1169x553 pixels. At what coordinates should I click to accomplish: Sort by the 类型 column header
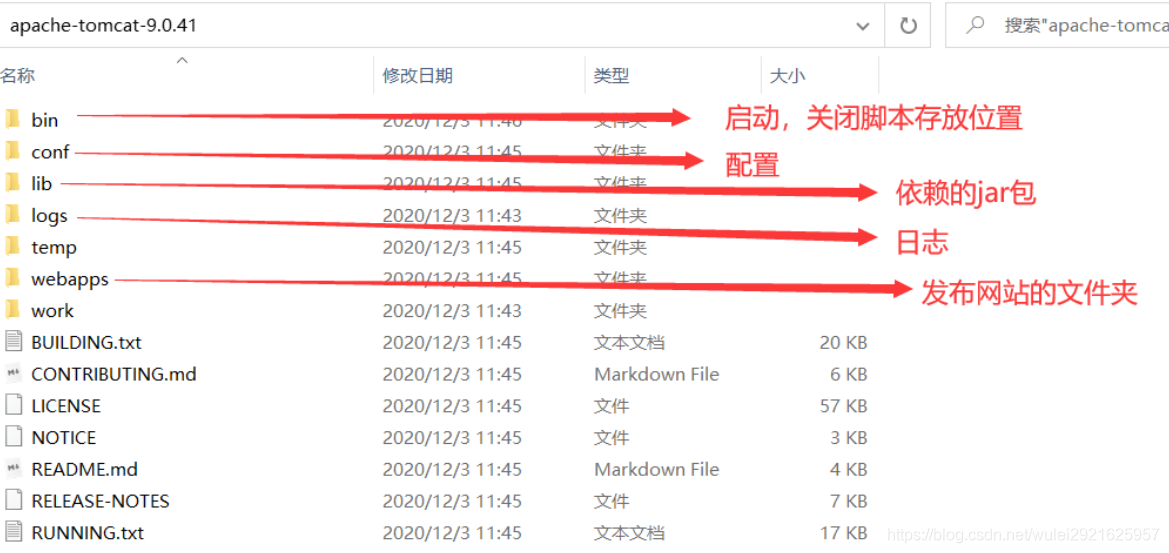coord(611,75)
